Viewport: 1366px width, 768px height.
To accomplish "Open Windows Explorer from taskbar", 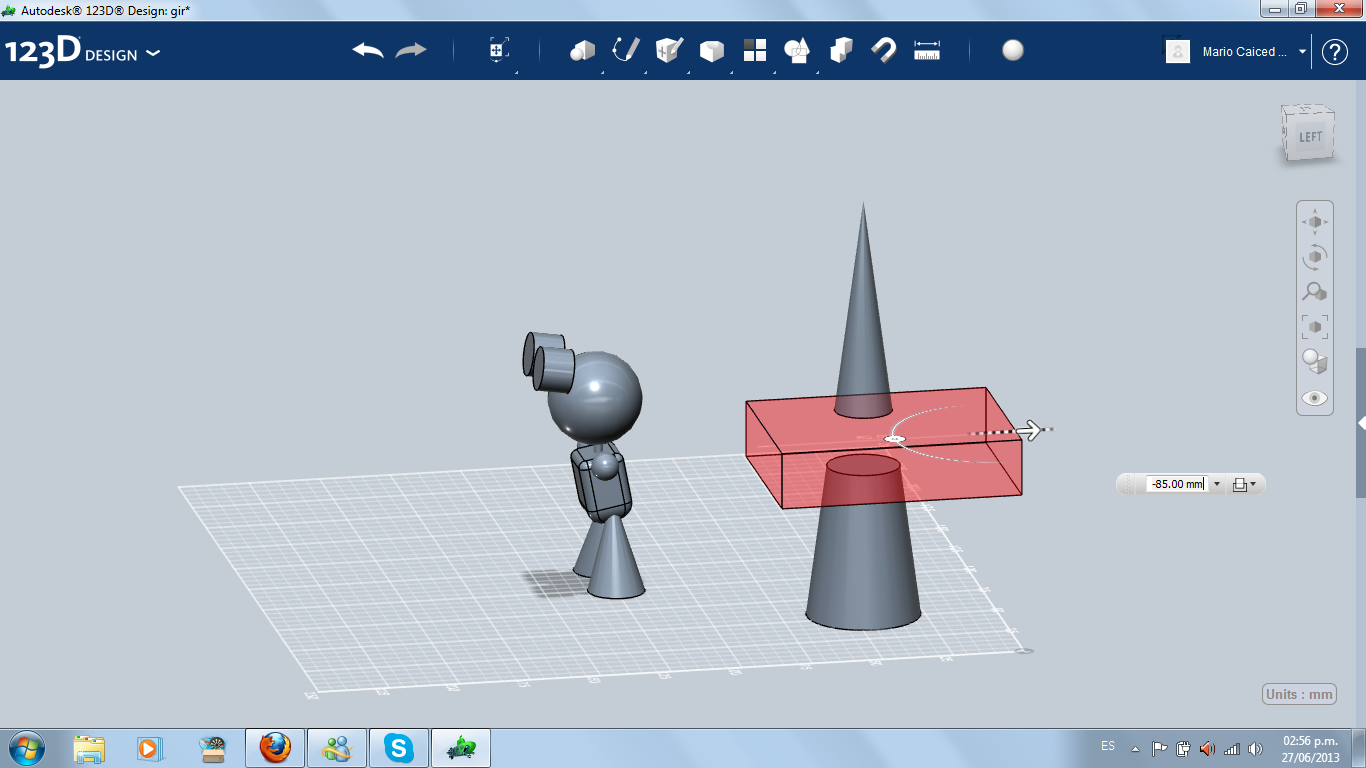I will (x=89, y=749).
